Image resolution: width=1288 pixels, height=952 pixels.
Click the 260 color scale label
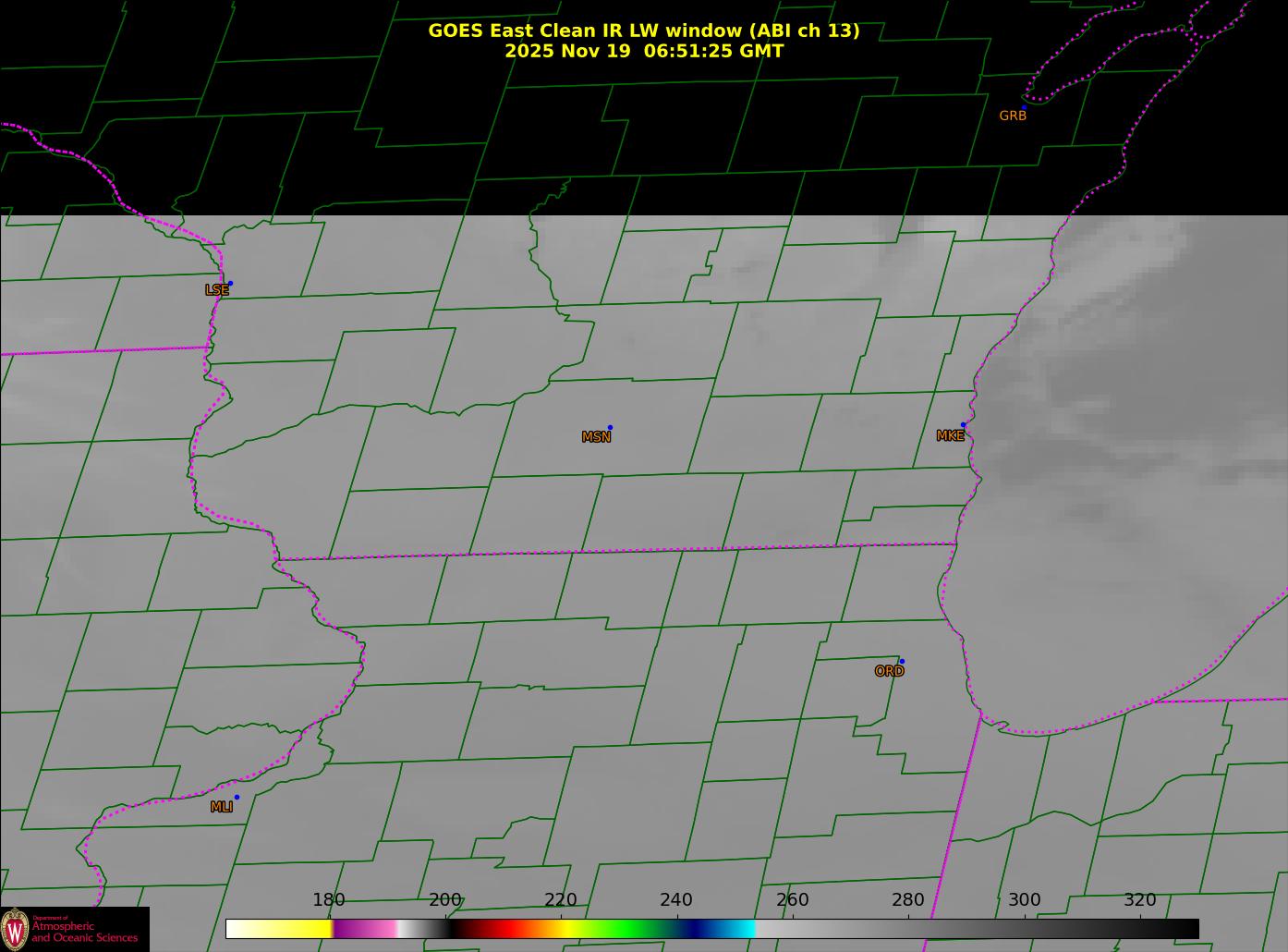coord(793,900)
